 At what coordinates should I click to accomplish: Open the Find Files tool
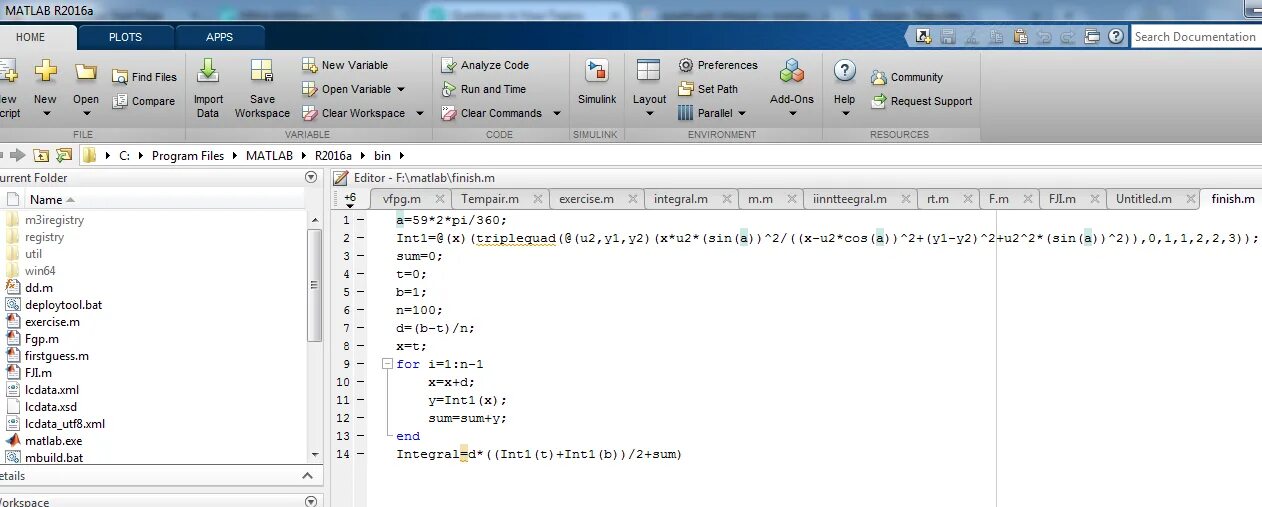click(144, 77)
